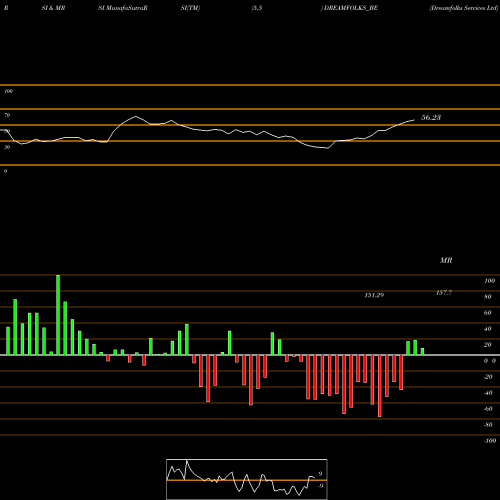This screenshot has width=500, height=500.
Task: Click the mini oscillator thumbnail chart
Action: (247, 479)
